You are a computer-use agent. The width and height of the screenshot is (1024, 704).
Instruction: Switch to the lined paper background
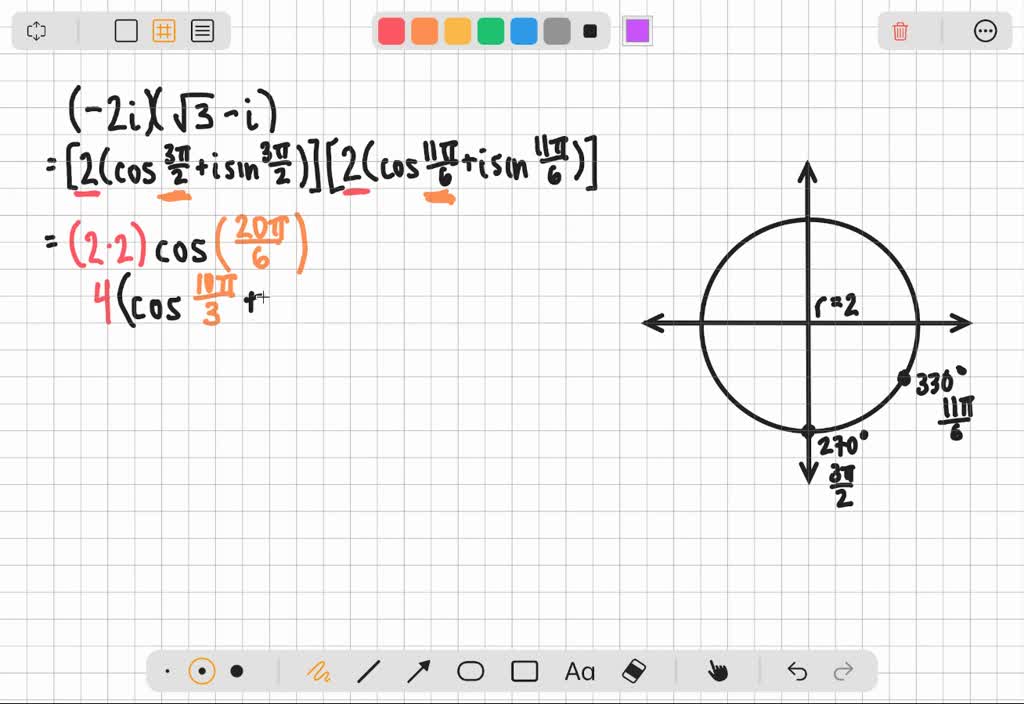point(201,31)
